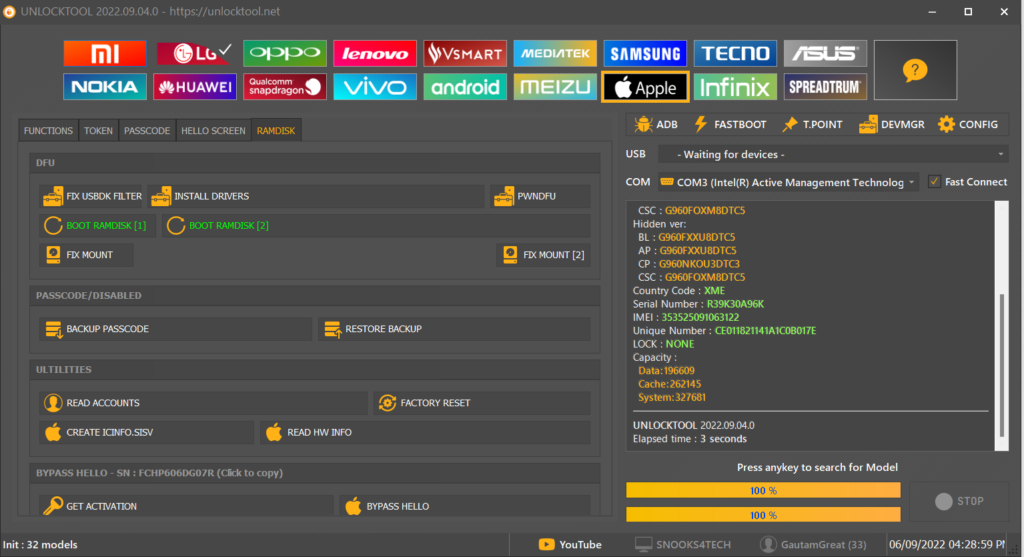Image resolution: width=1024 pixels, height=557 pixels.
Task: Open the help question mark tile
Action: [x=915, y=70]
